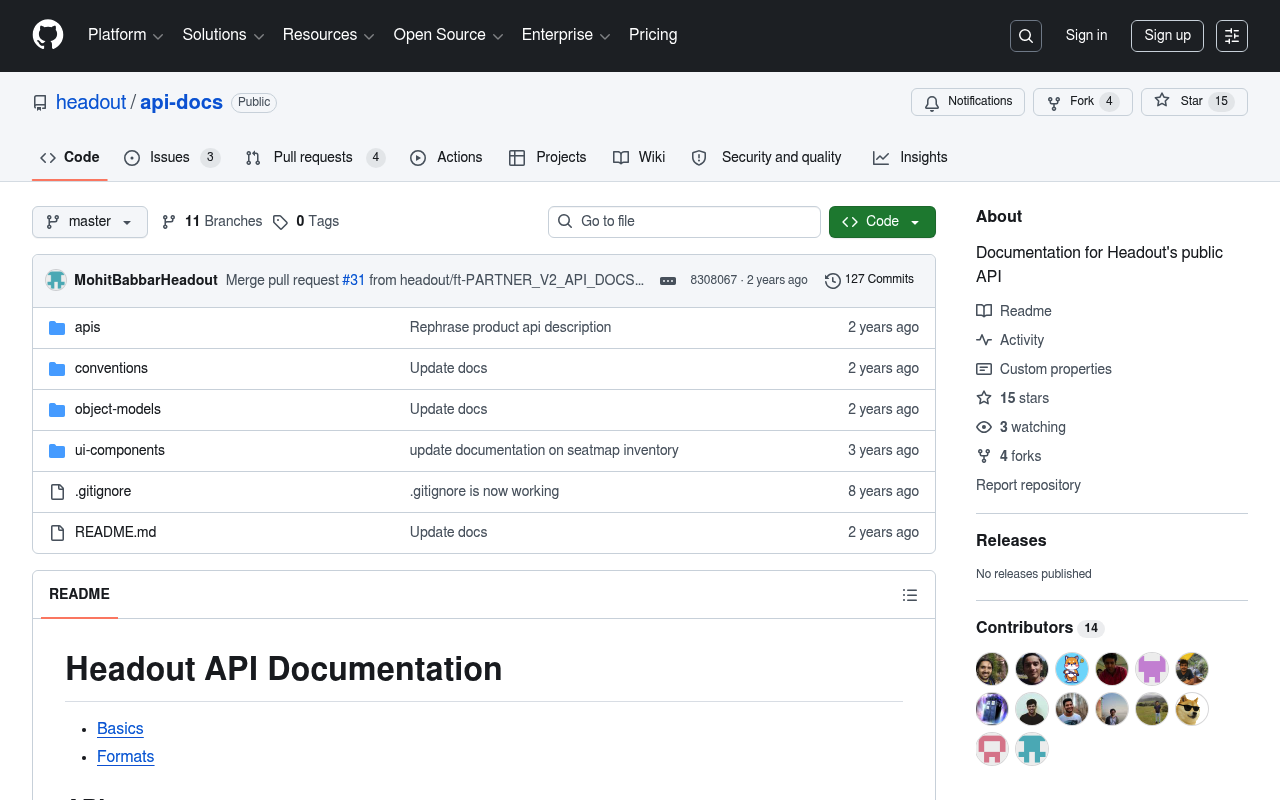Open the Pull requests tab

pyautogui.click(x=315, y=157)
